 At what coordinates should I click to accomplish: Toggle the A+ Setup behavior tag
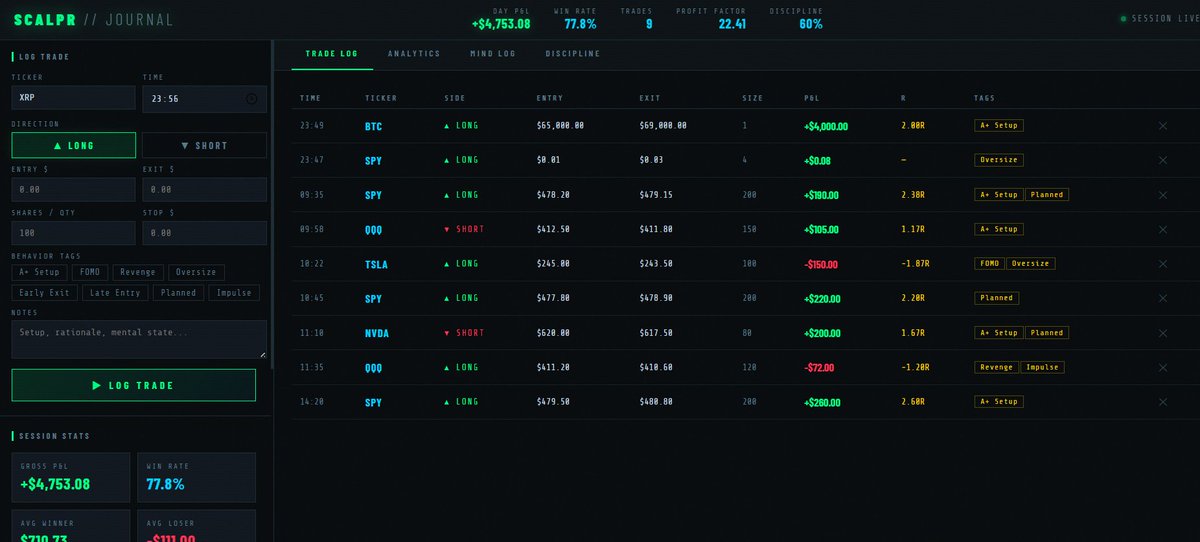40,272
